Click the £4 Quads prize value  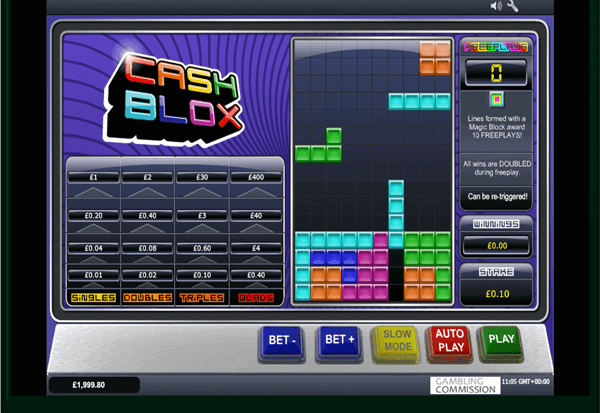coord(256,248)
